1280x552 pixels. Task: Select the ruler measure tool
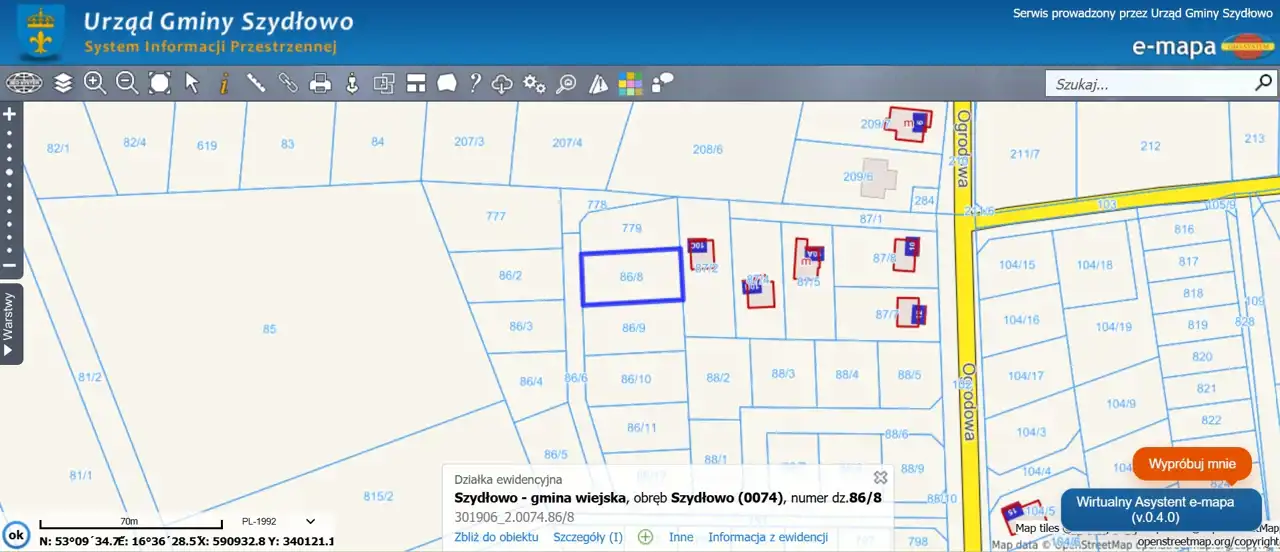pos(256,83)
